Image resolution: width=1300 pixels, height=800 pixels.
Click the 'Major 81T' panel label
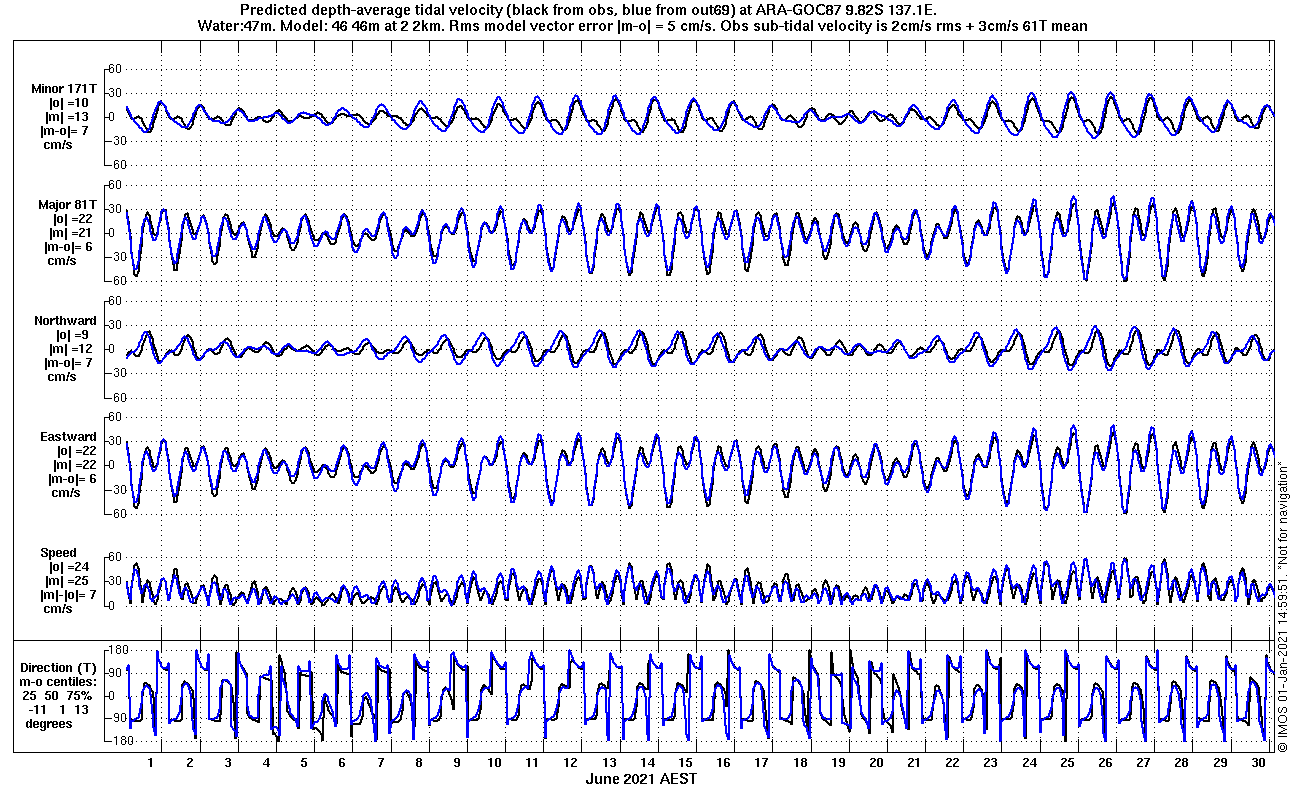point(67,205)
